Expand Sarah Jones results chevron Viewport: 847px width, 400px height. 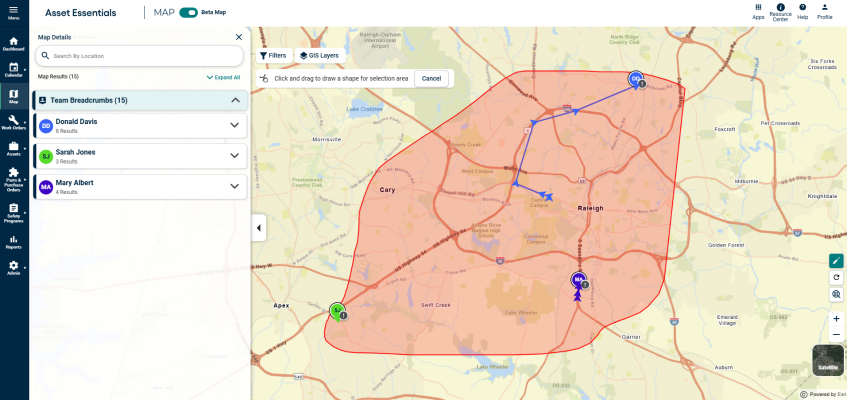(234, 156)
